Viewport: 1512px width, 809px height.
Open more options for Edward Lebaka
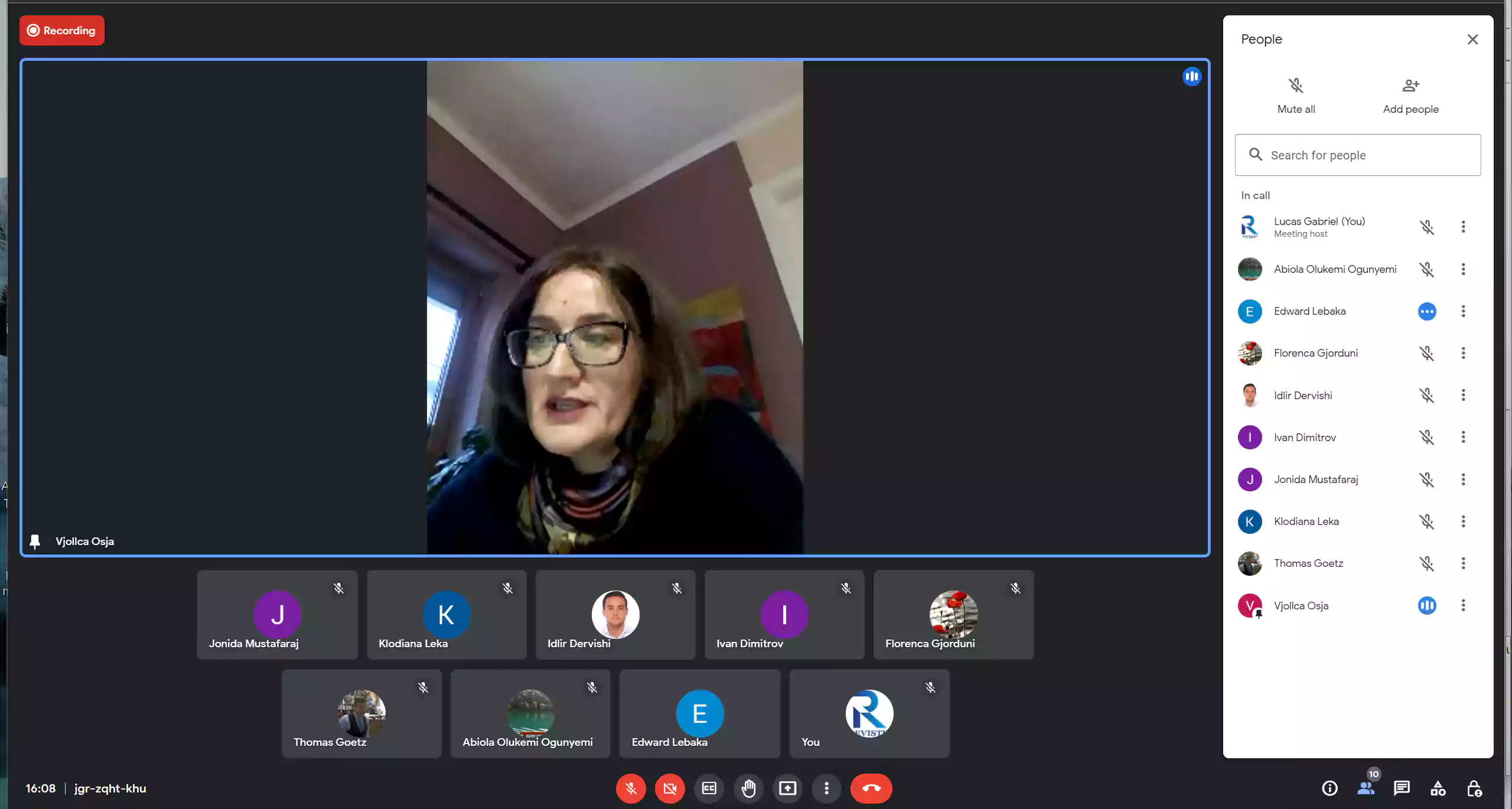(1463, 311)
